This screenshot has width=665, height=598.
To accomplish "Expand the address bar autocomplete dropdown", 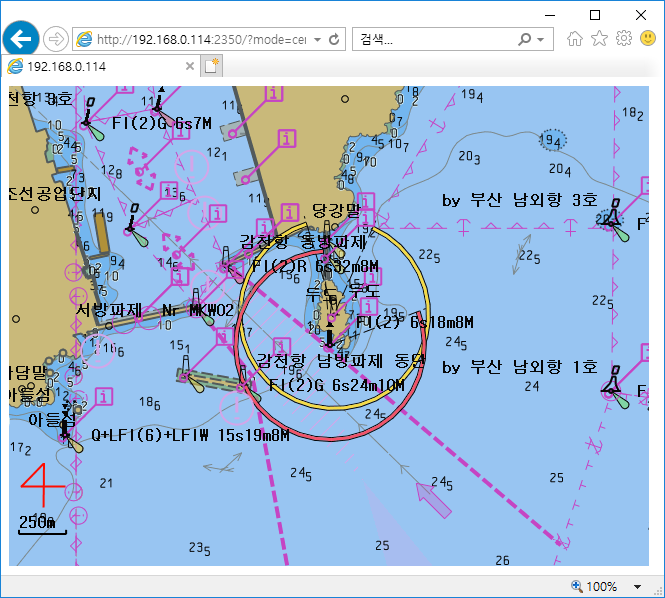I will [x=317, y=39].
